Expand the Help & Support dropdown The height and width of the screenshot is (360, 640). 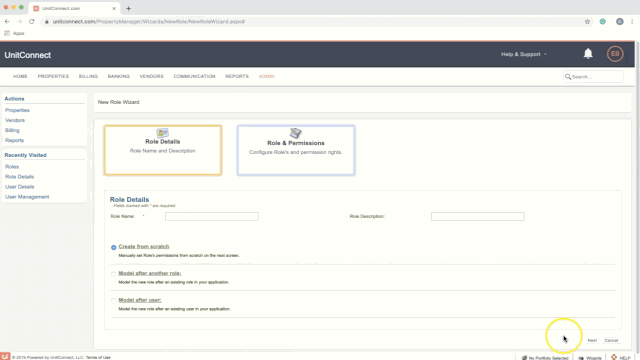524,54
